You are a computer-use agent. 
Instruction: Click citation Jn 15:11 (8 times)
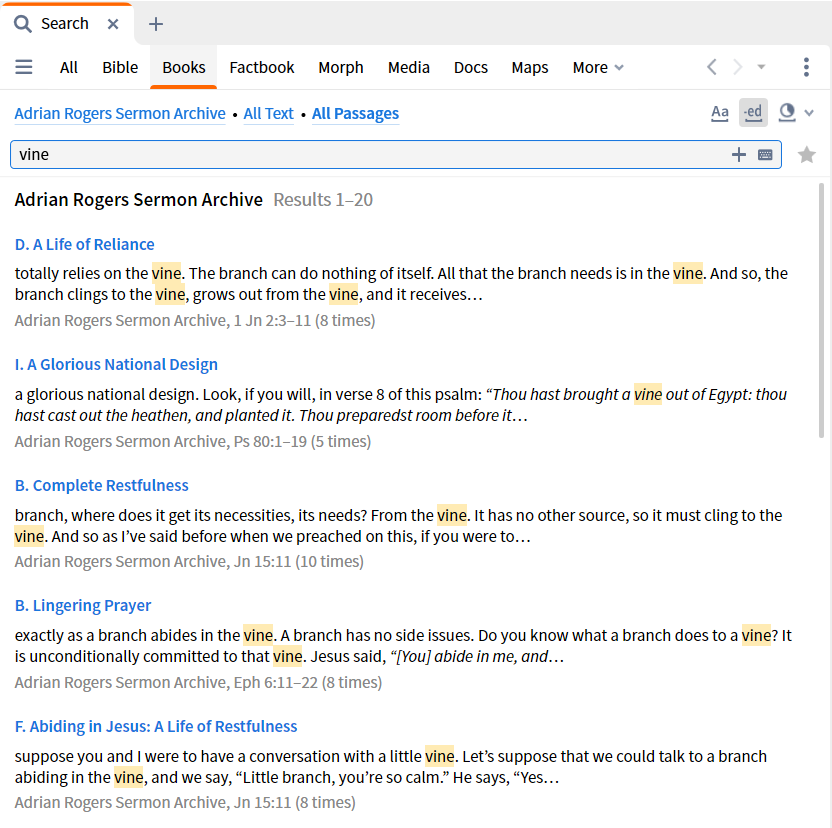(185, 803)
